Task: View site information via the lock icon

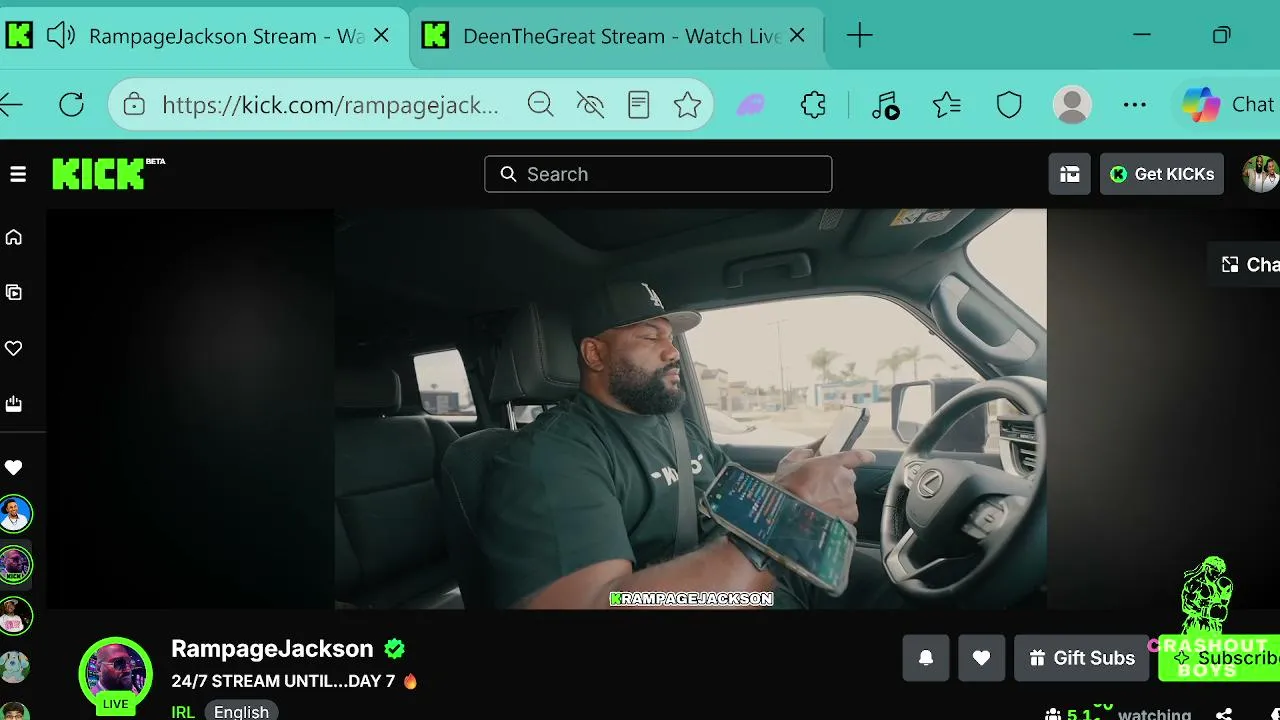Action: click(x=134, y=104)
